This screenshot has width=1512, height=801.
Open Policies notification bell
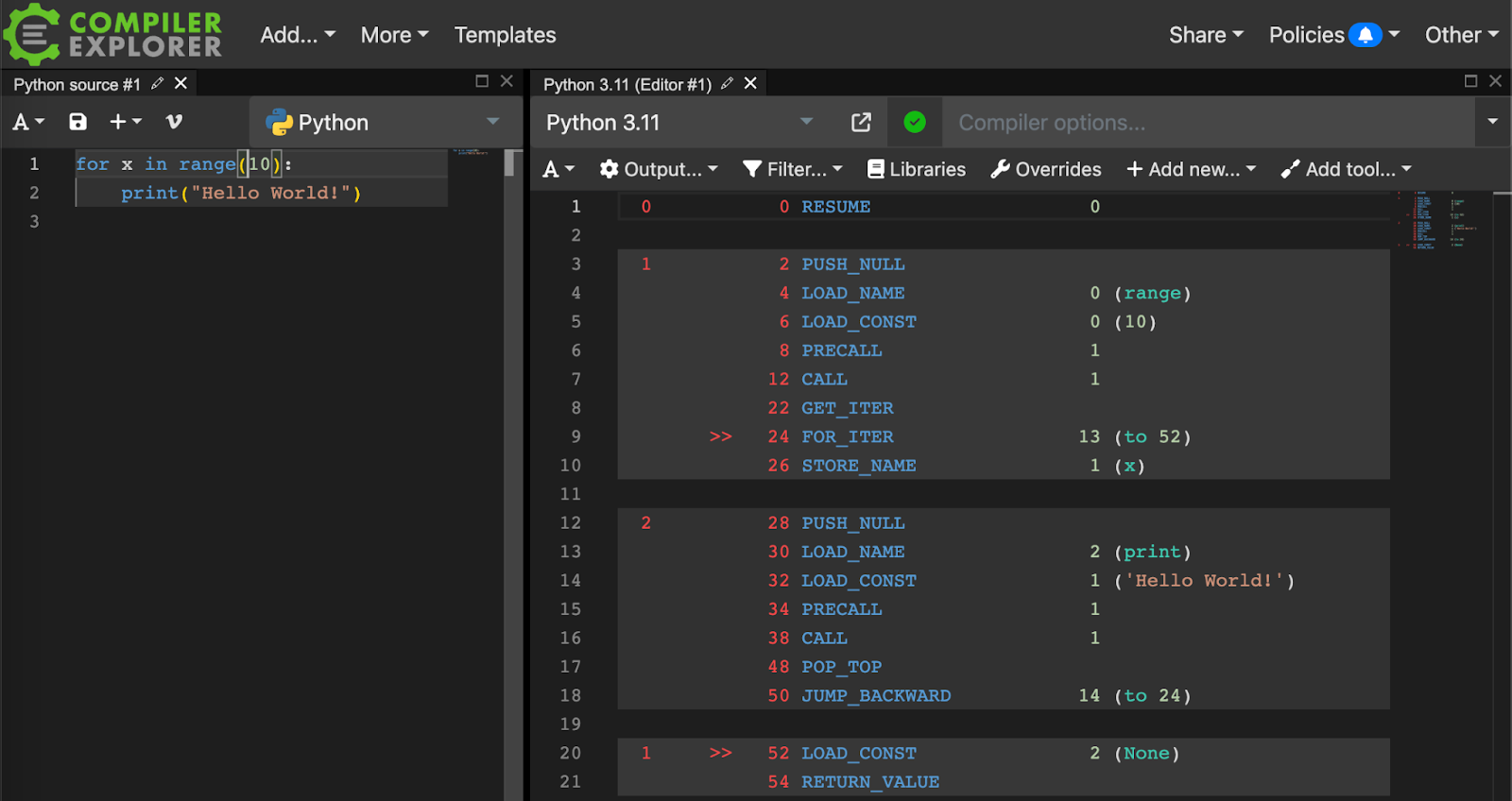pos(1365,35)
